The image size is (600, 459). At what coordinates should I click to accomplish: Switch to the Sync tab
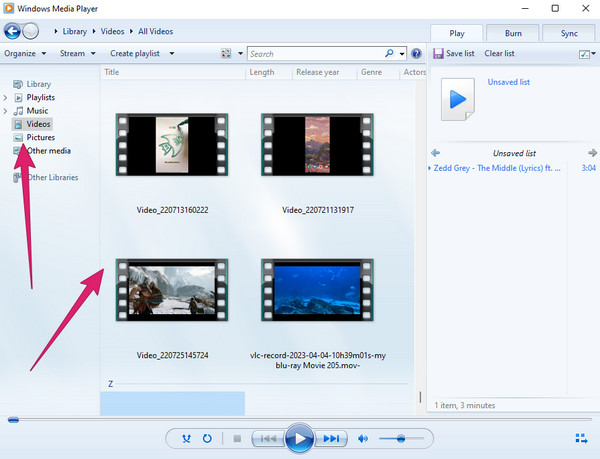569,33
